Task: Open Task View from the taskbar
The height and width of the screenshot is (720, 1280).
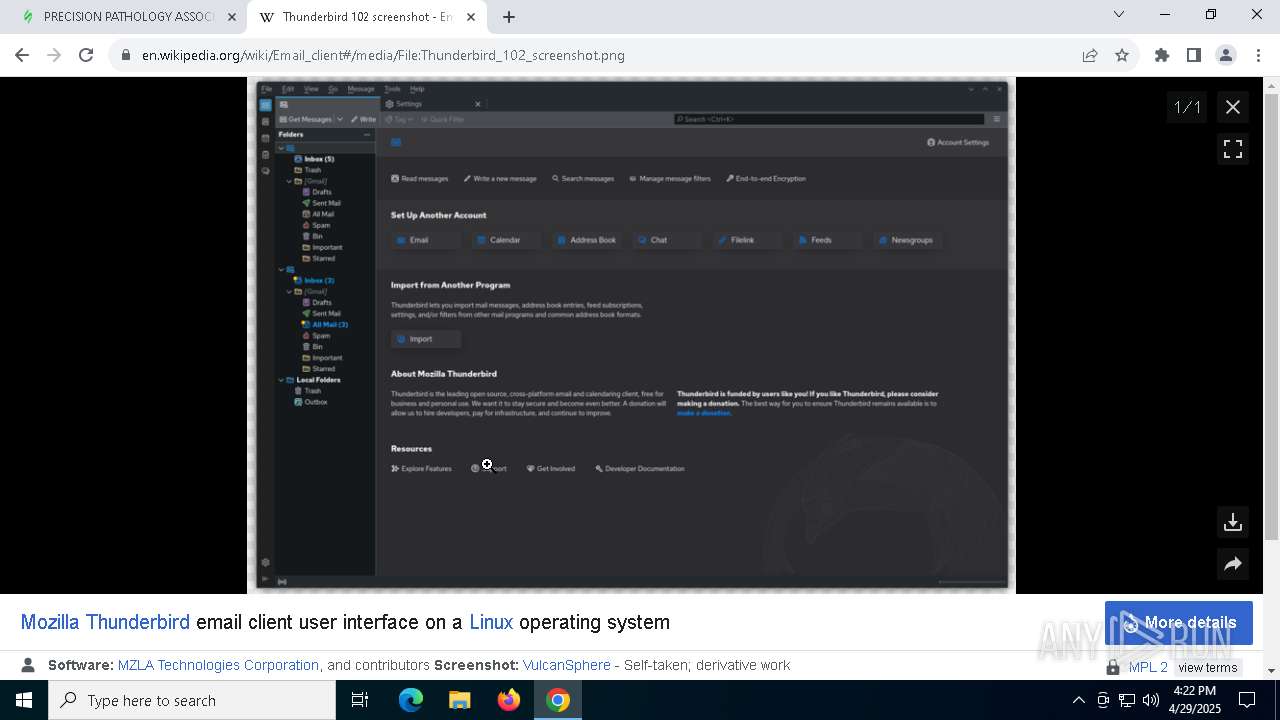Action: (x=360, y=700)
